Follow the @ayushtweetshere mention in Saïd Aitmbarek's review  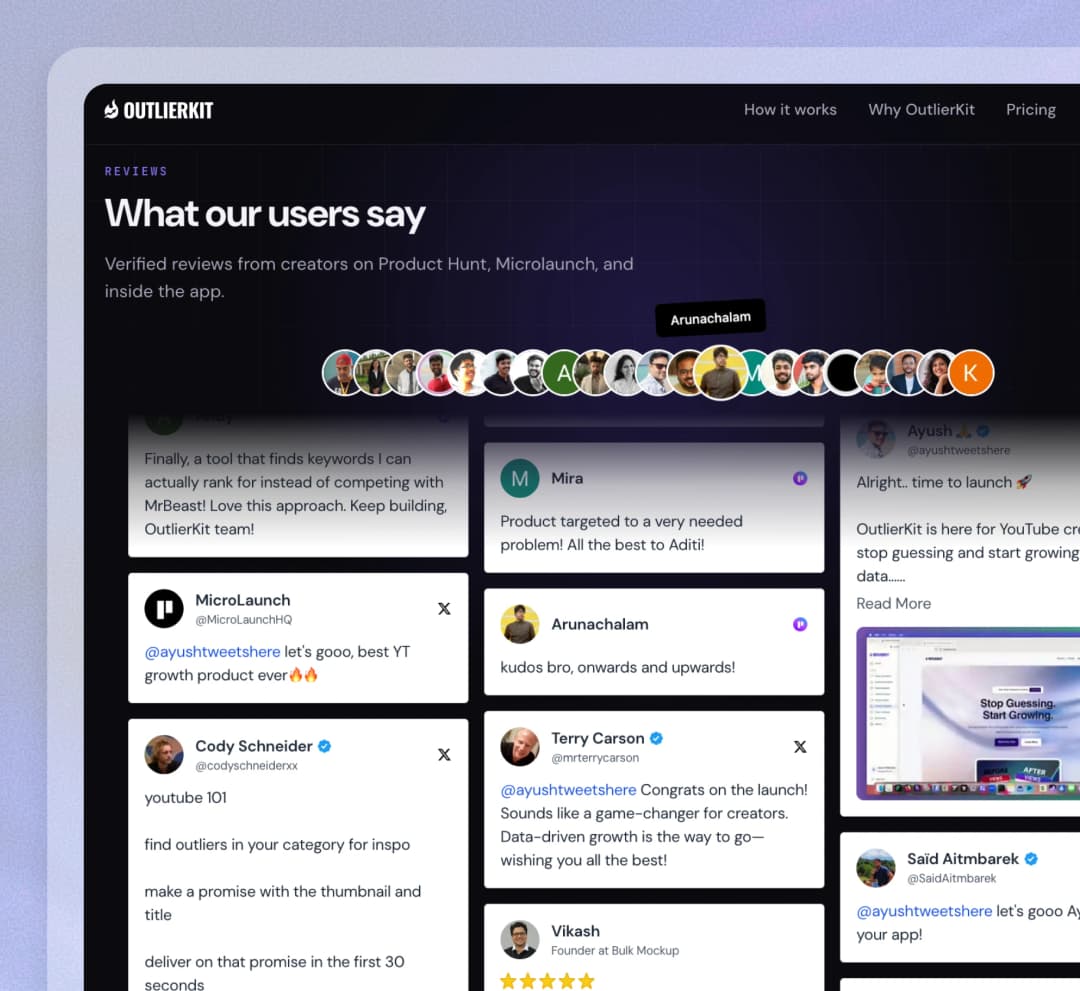tap(924, 911)
